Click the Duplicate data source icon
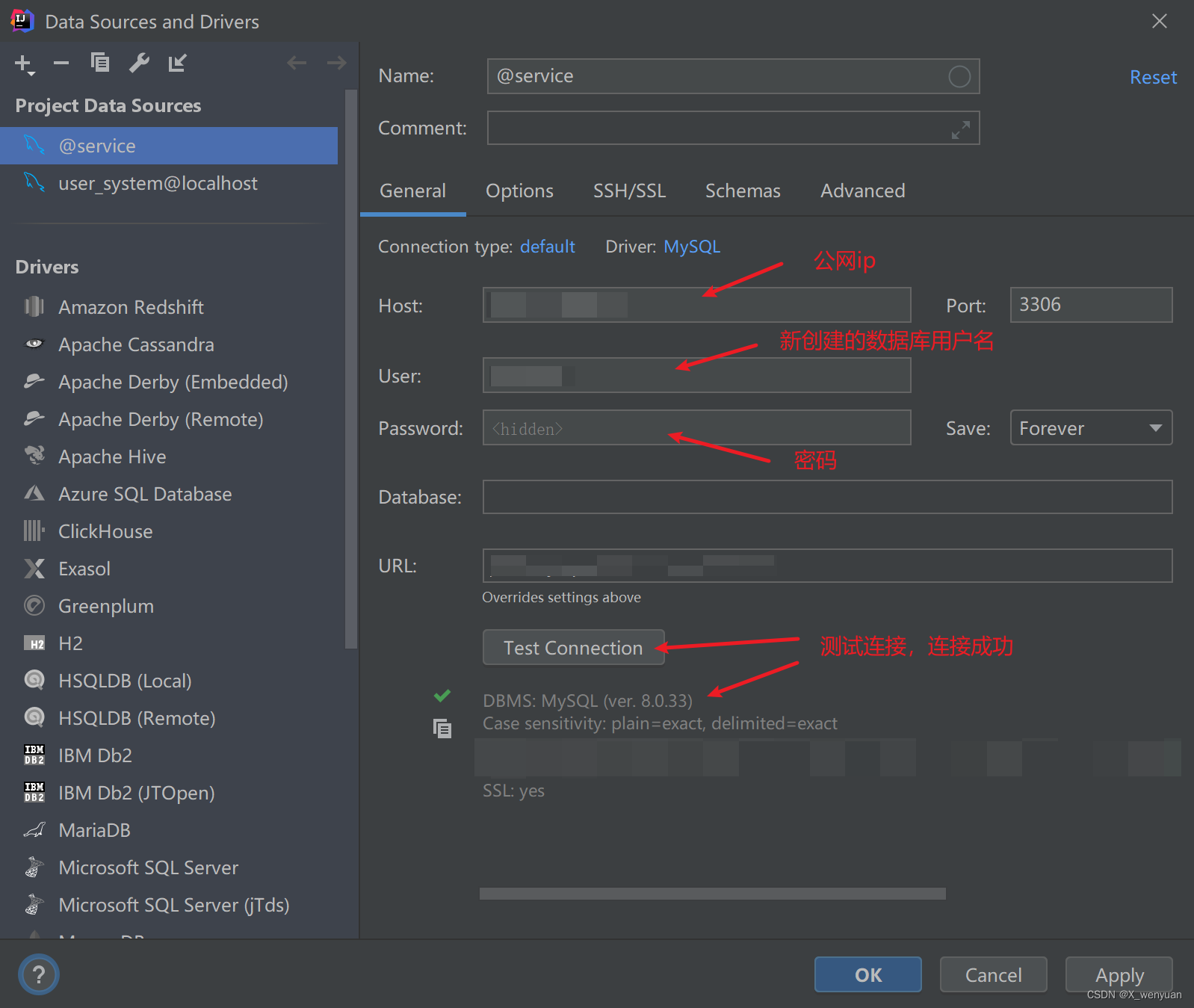Screen dimensions: 1194x1008 point(100,63)
